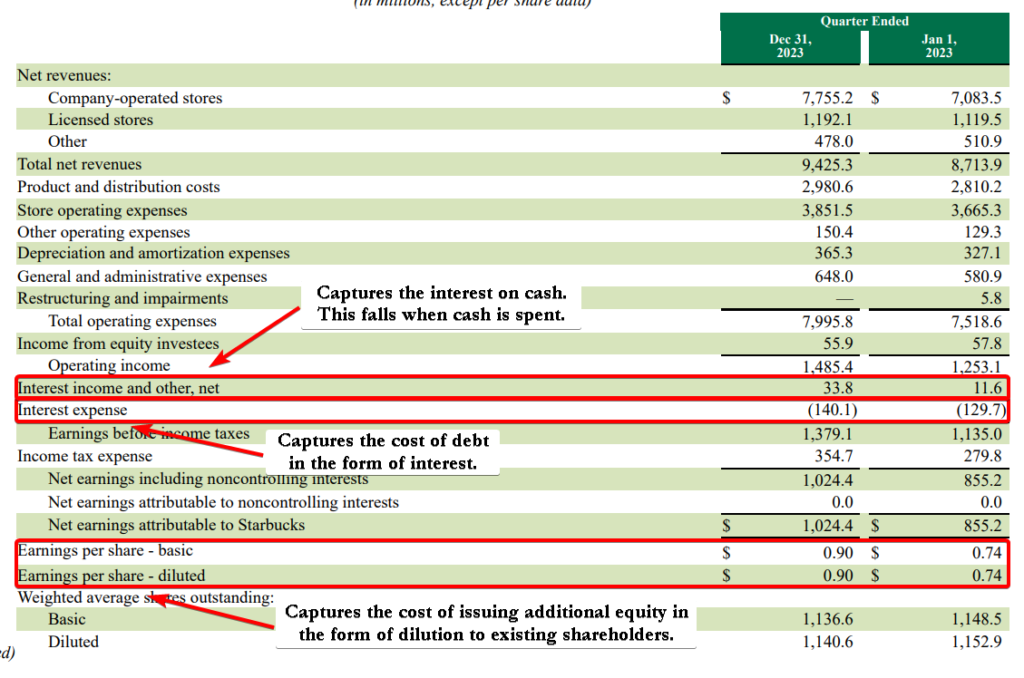Click the value 7,755.2 for company-operated stores
1024x678 pixels.
(827, 98)
